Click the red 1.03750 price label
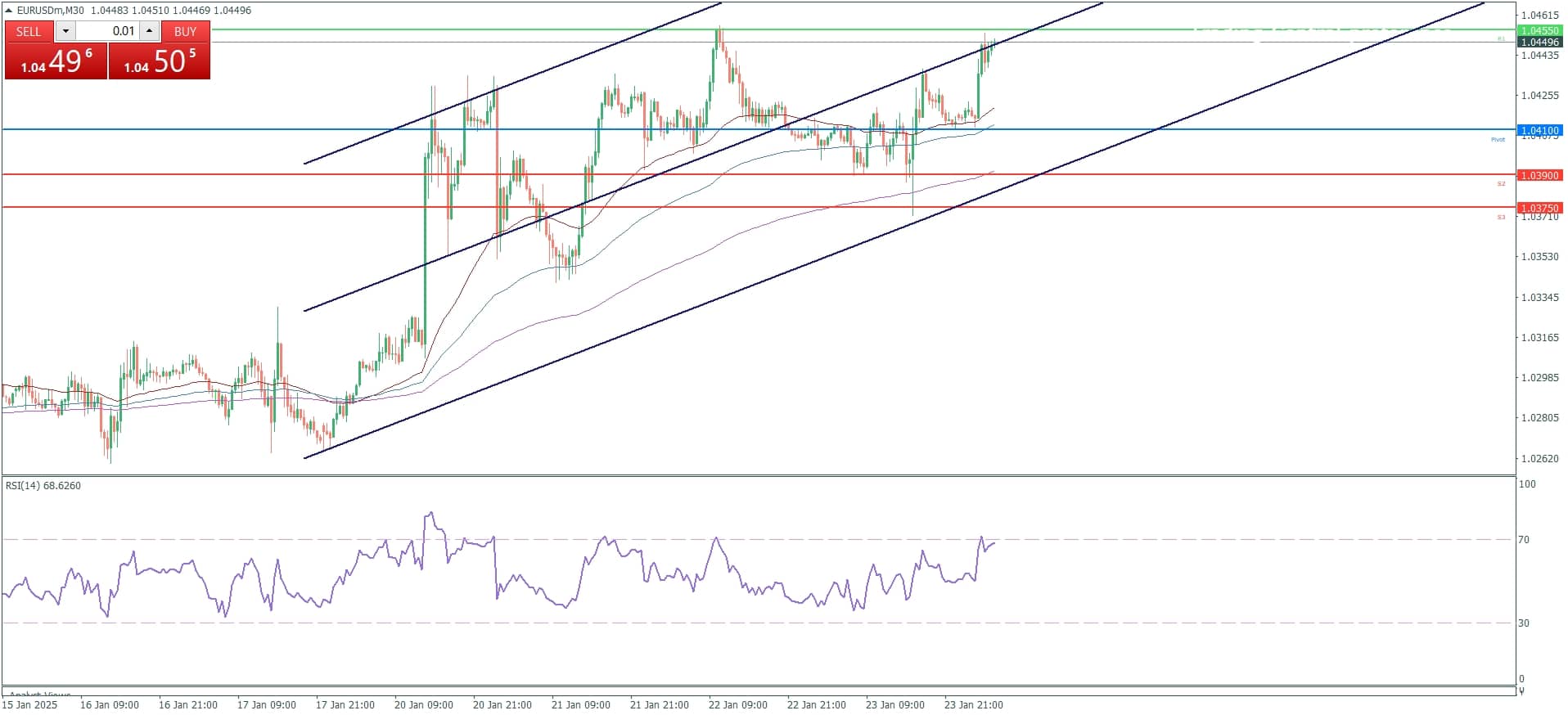1568x715 pixels. coord(1539,208)
